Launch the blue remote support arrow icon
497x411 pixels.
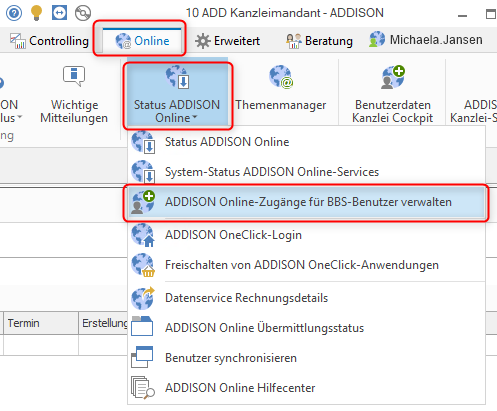click(x=59, y=13)
